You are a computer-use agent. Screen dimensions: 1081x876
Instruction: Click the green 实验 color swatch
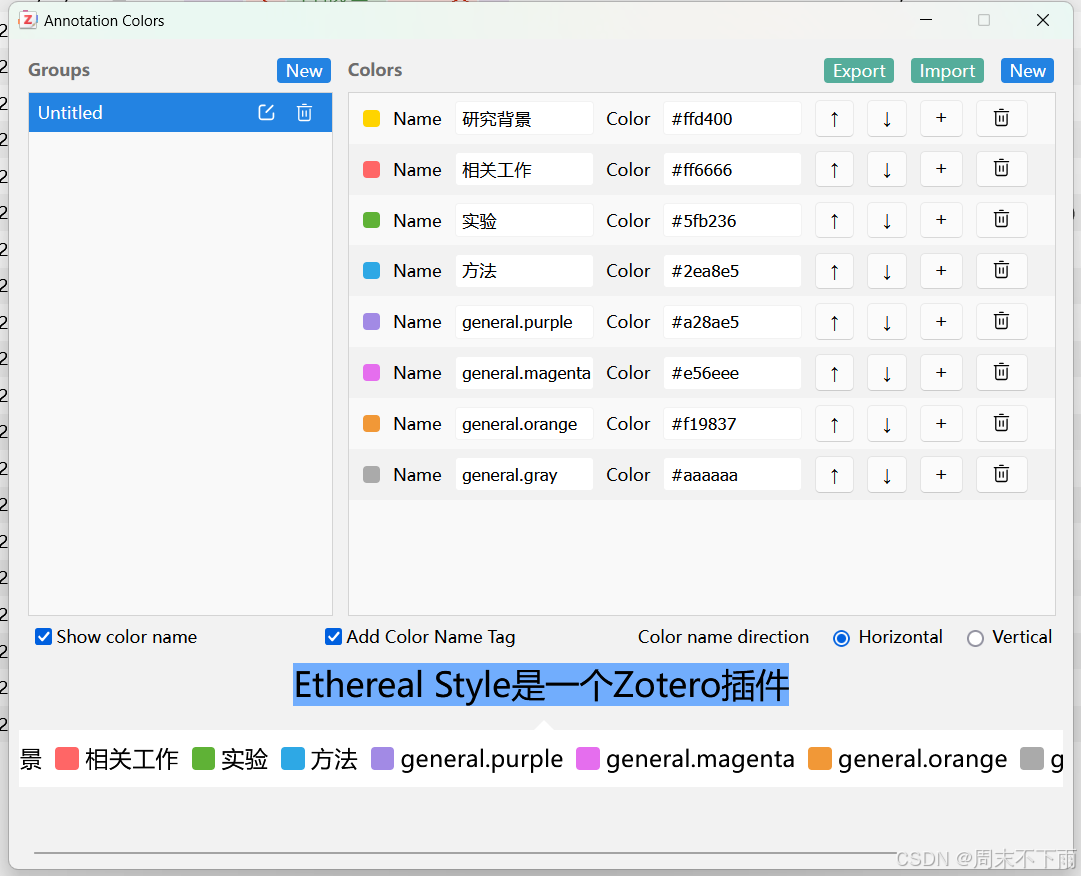pos(372,221)
